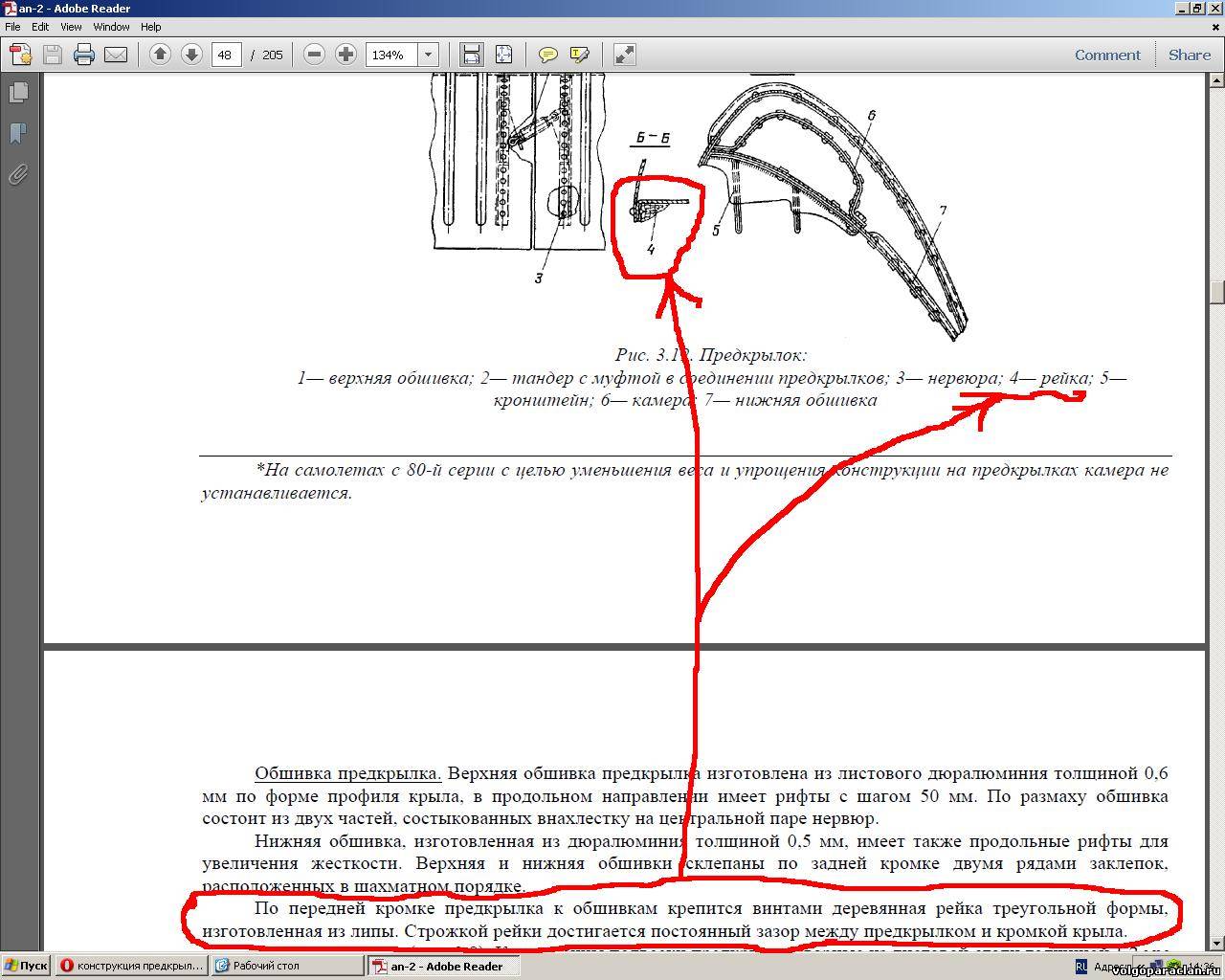Switch to Рабочий стол taskbar item
The image size is (1225, 980).
tap(287, 966)
